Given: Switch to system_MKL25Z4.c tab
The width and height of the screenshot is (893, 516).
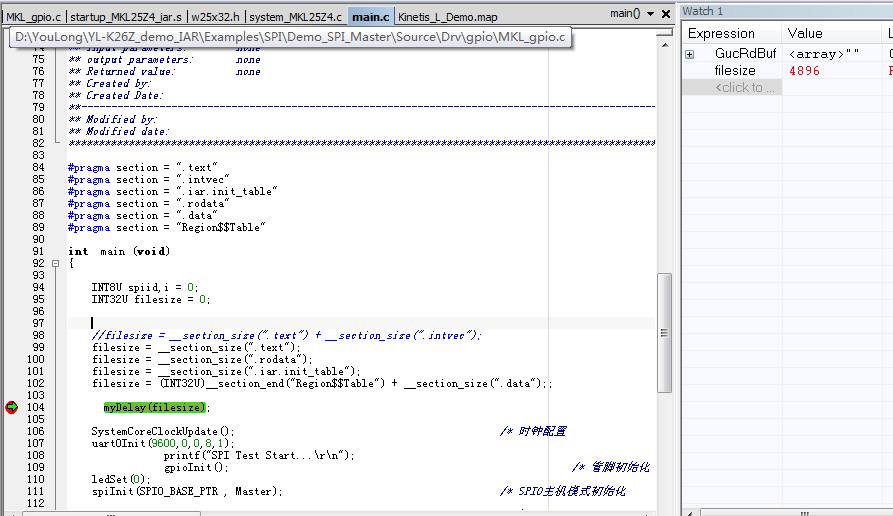Looking at the screenshot, I should tap(296, 17).
